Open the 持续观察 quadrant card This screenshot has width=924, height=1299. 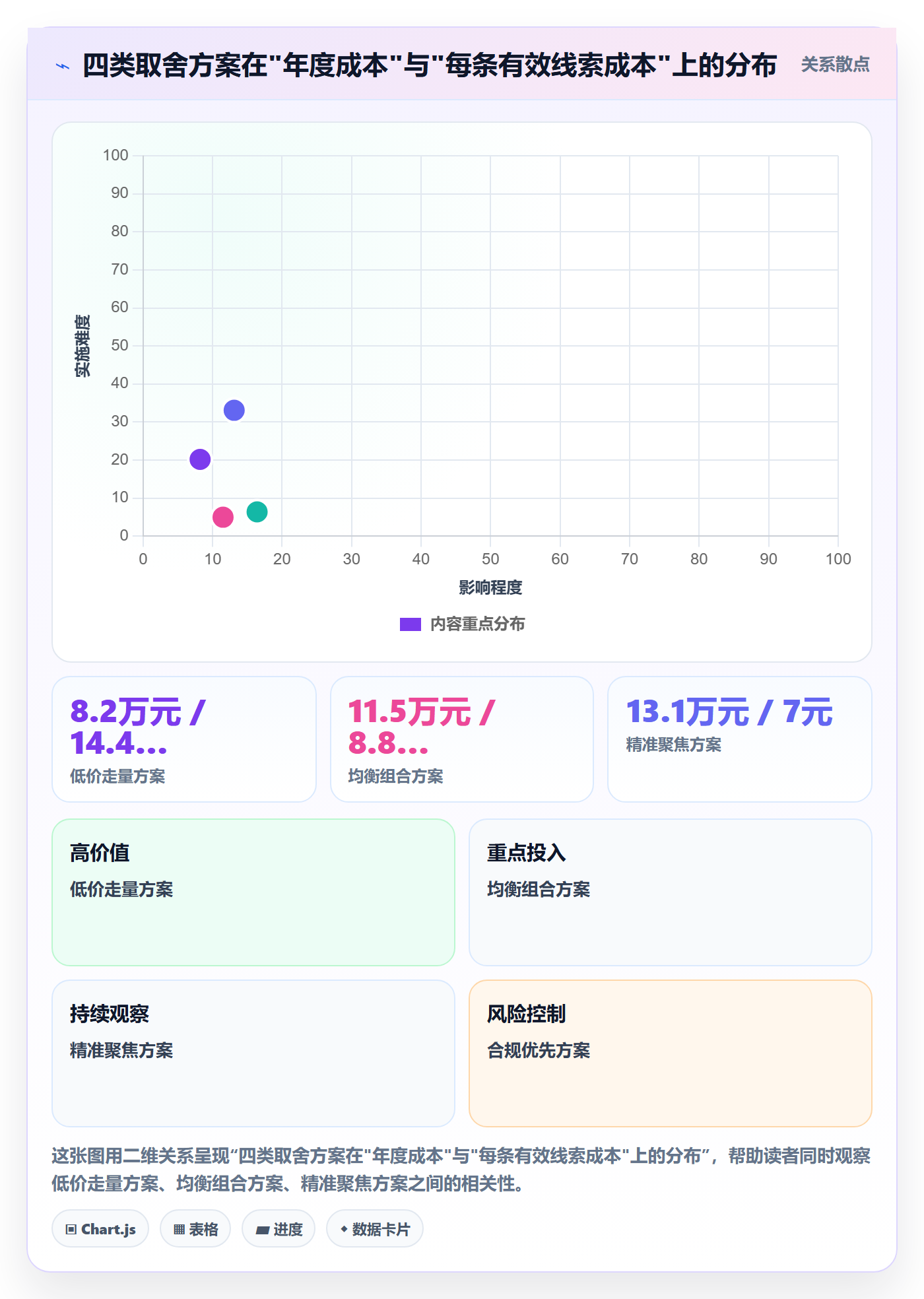[253, 1053]
